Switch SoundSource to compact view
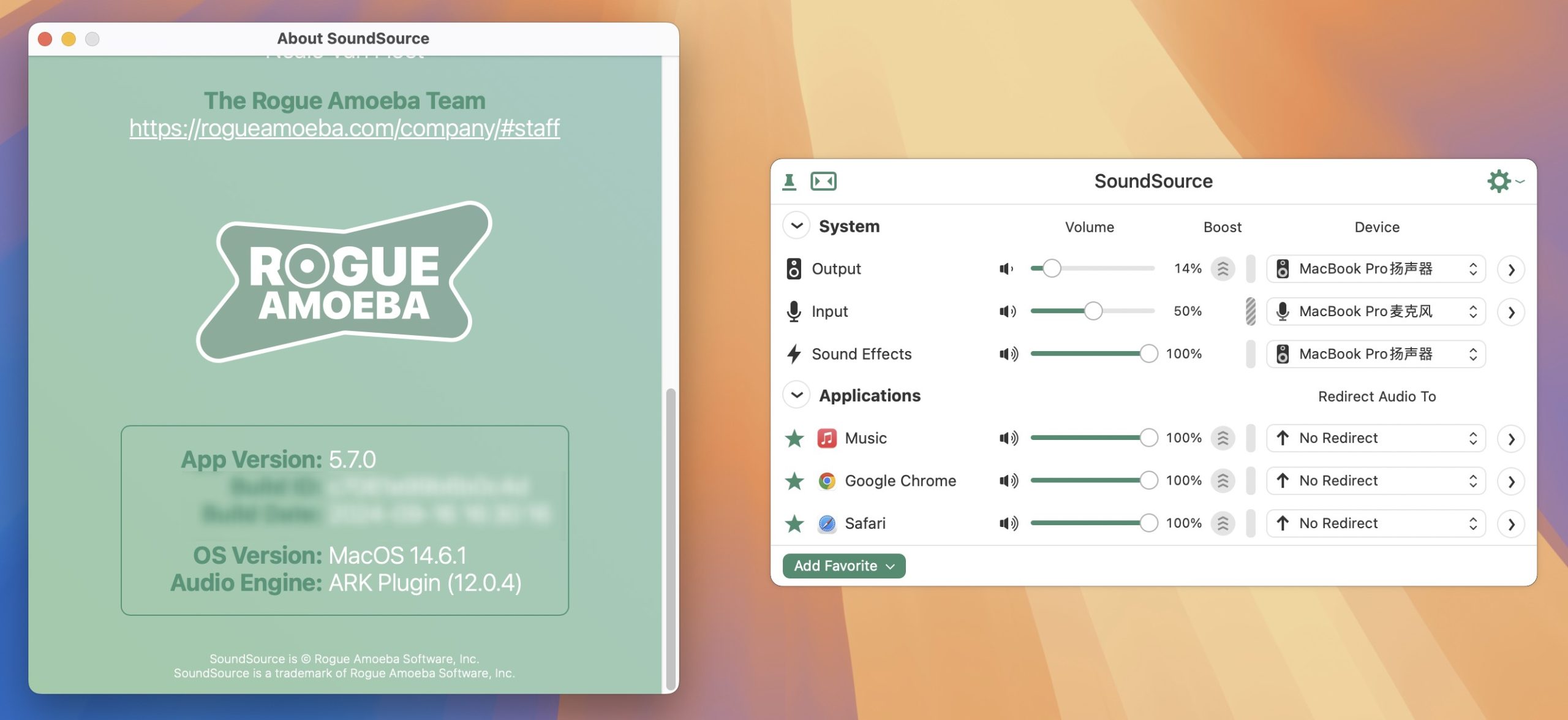The width and height of the screenshot is (1568, 720). pyautogui.click(x=823, y=181)
